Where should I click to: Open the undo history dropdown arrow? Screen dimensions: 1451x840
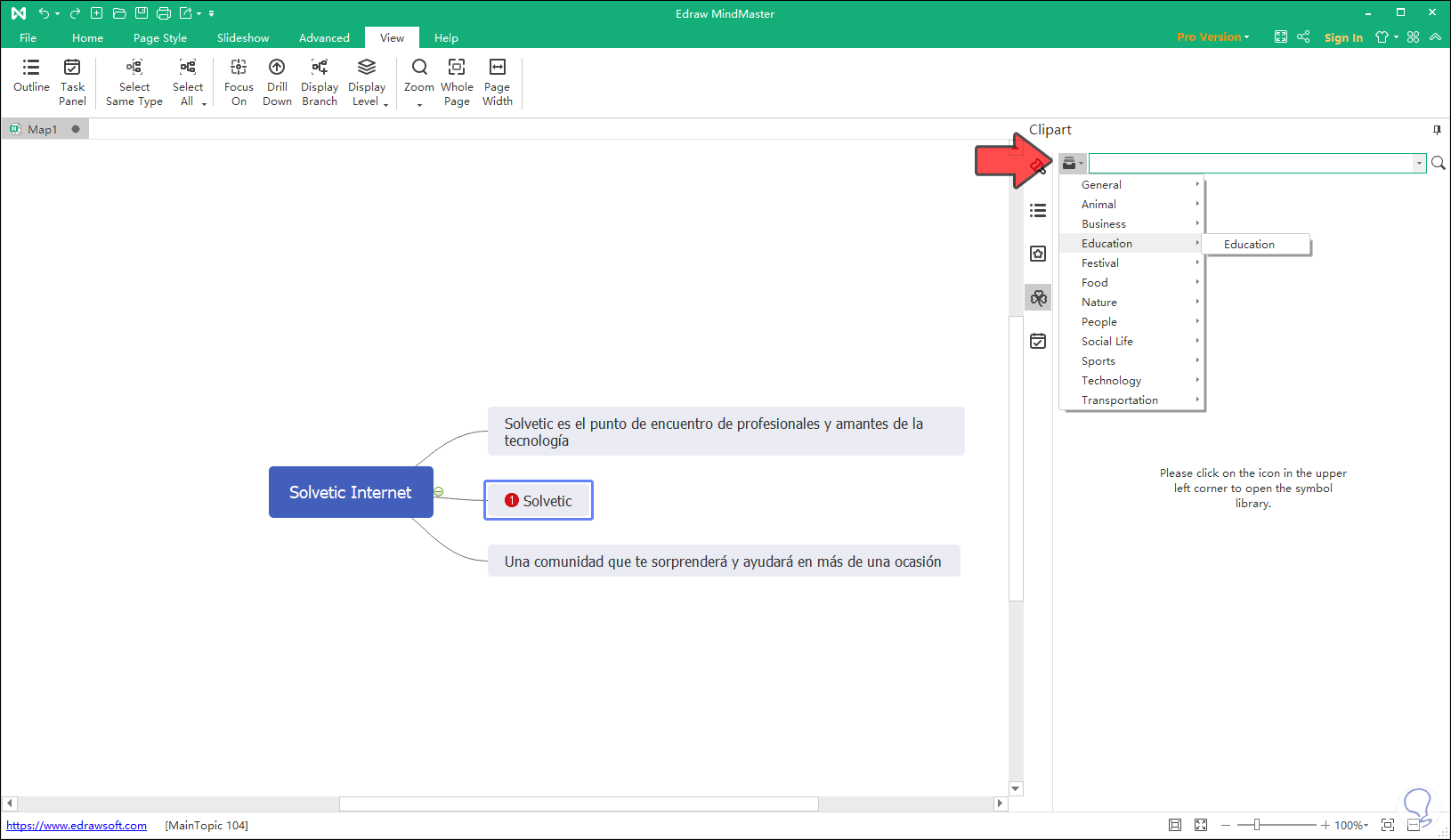(x=58, y=13)
